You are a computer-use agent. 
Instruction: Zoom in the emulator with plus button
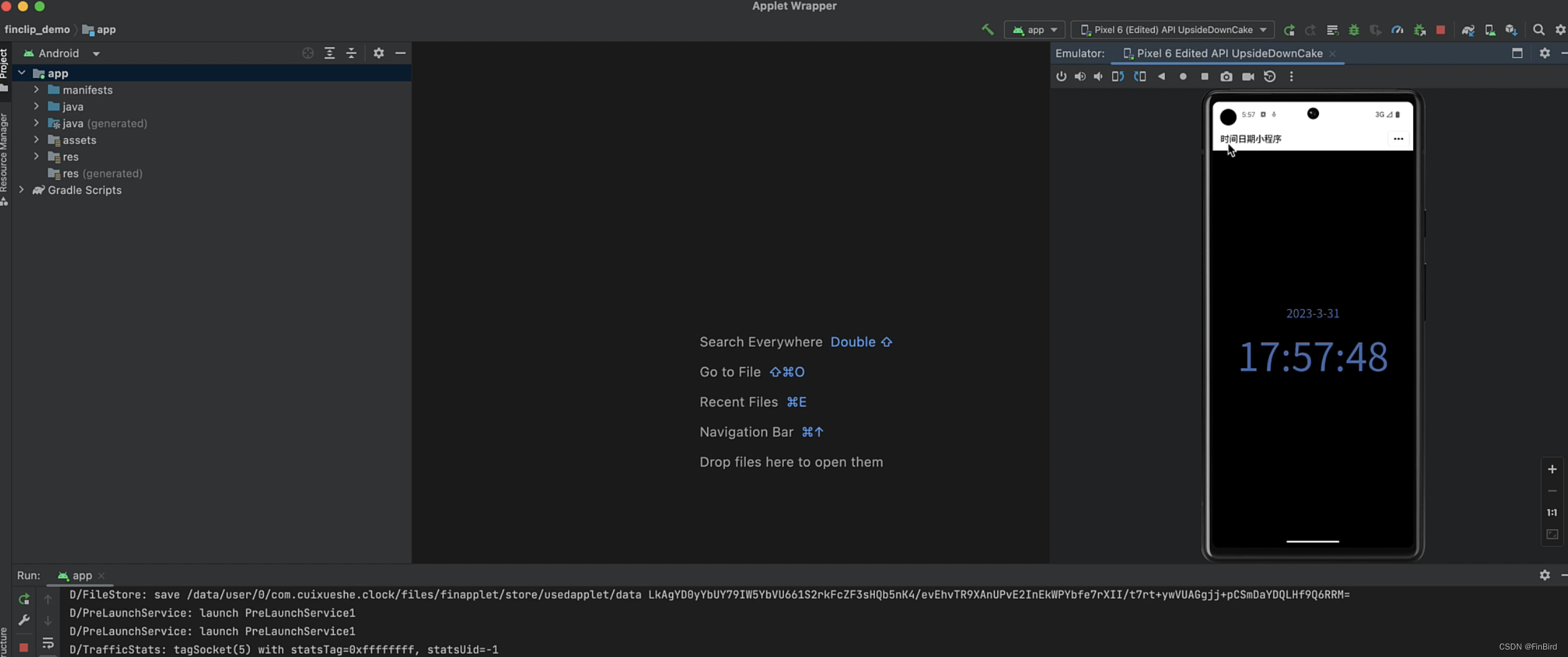coord(1552,469)
